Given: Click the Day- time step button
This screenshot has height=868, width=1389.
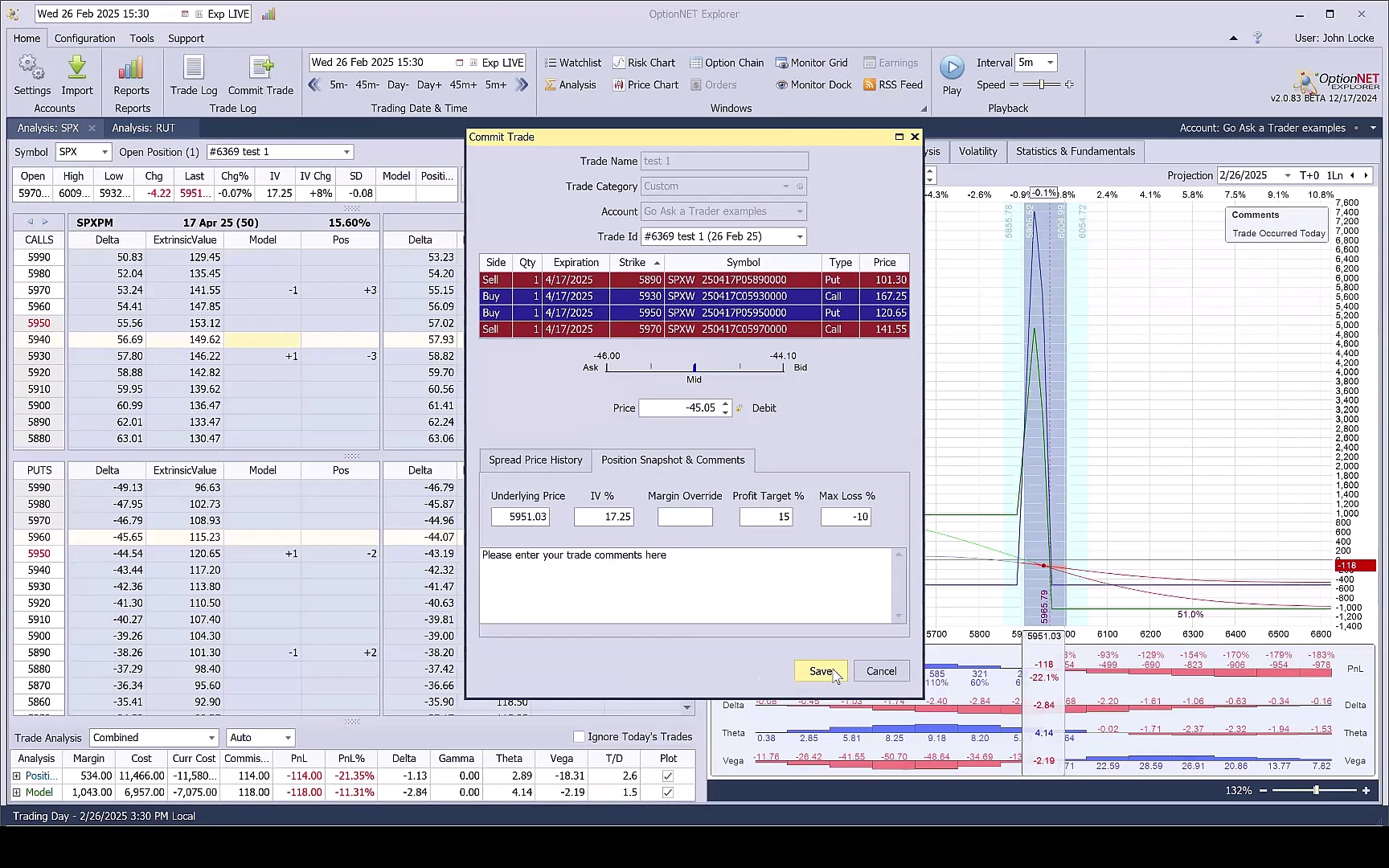Looking at the screenshot, I should click(x=398, y=84).
